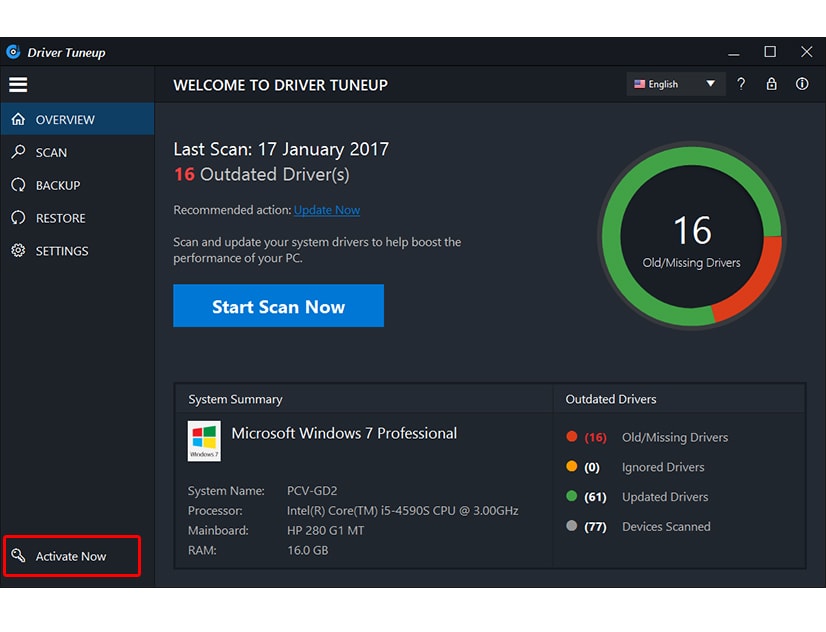Viewport: 826px width, 632px height.
Task: Click the Windows 7 logo thumbnail
Action: 204,441
